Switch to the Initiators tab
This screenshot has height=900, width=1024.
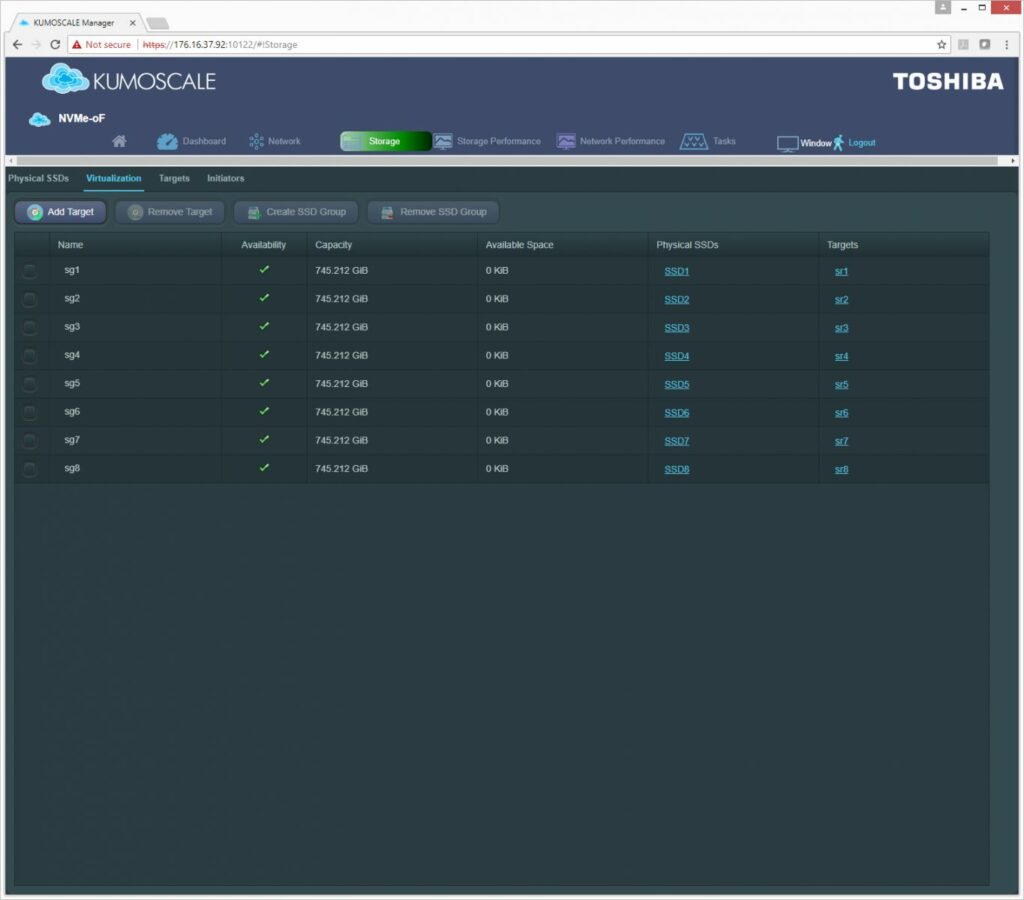225,178
